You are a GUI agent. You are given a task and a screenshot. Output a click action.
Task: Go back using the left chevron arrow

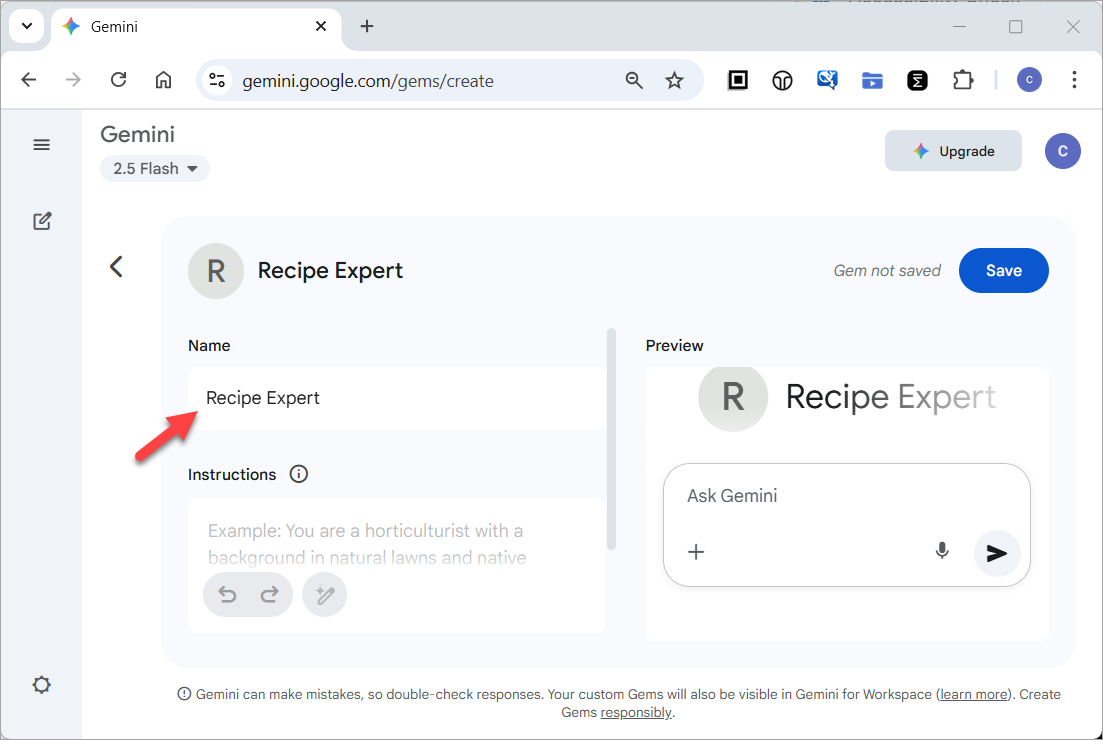click(117, 267)
